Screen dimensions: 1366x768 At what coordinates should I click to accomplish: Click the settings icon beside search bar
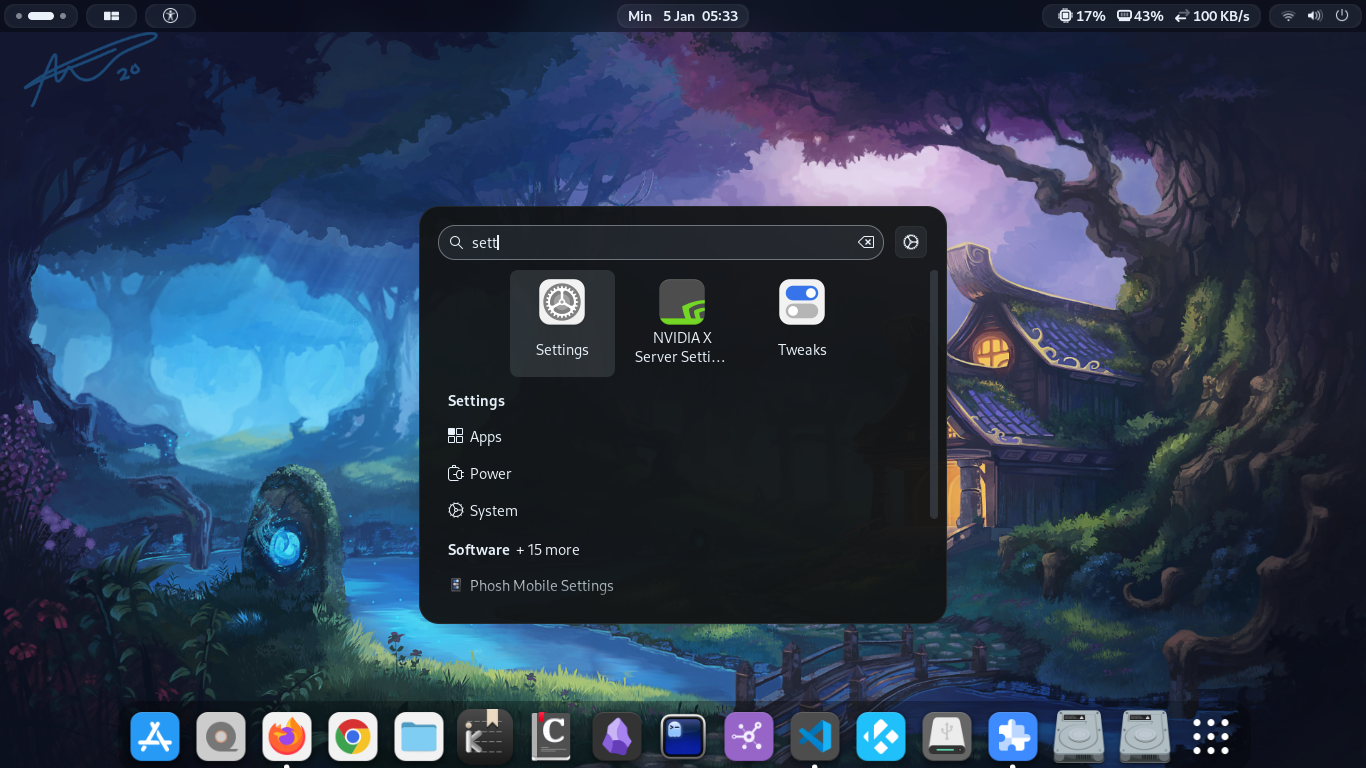tap(911, 242)
